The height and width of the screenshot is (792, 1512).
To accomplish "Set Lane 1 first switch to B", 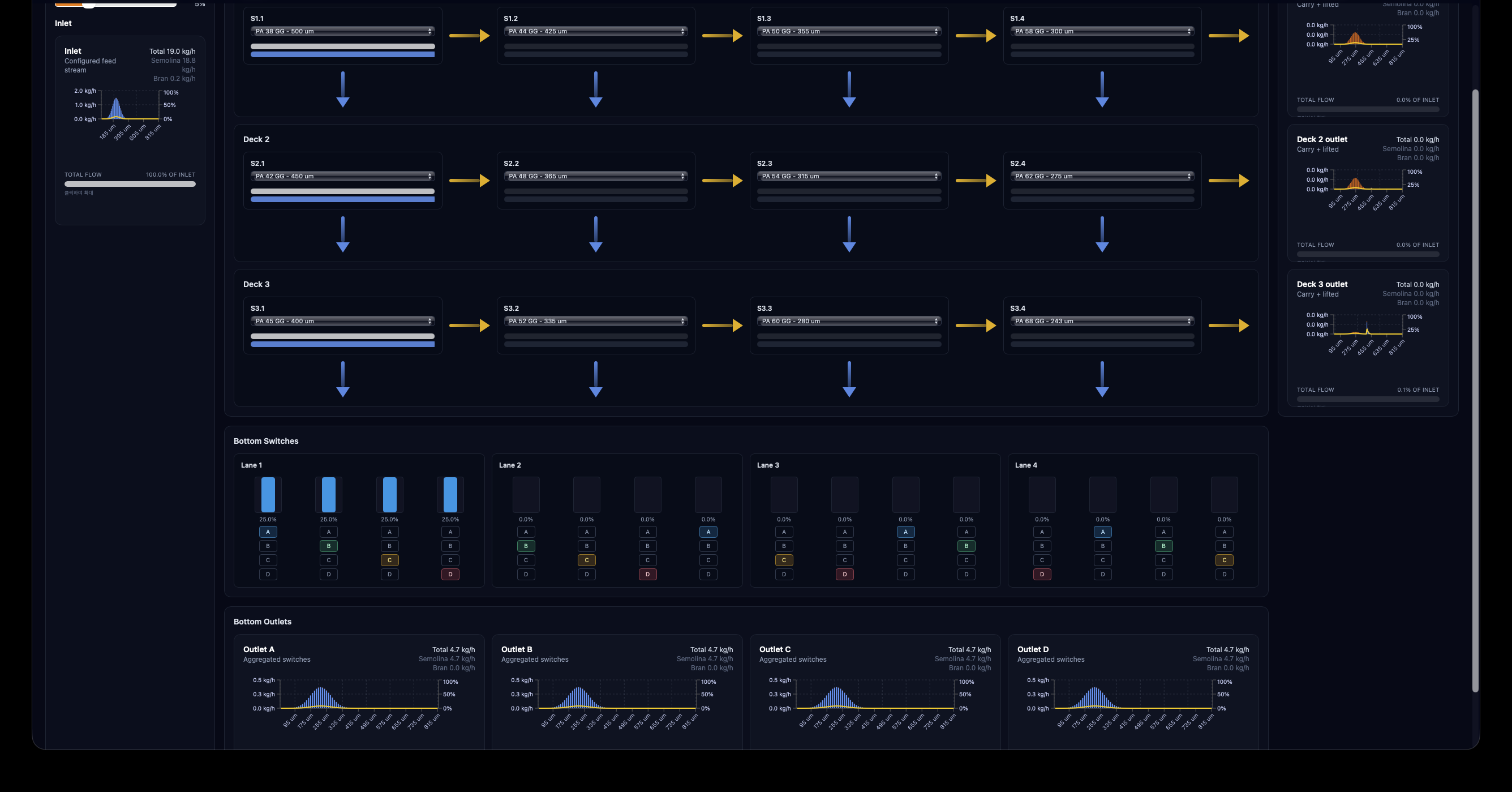I will pyautogui.click(x=268, y=546).
